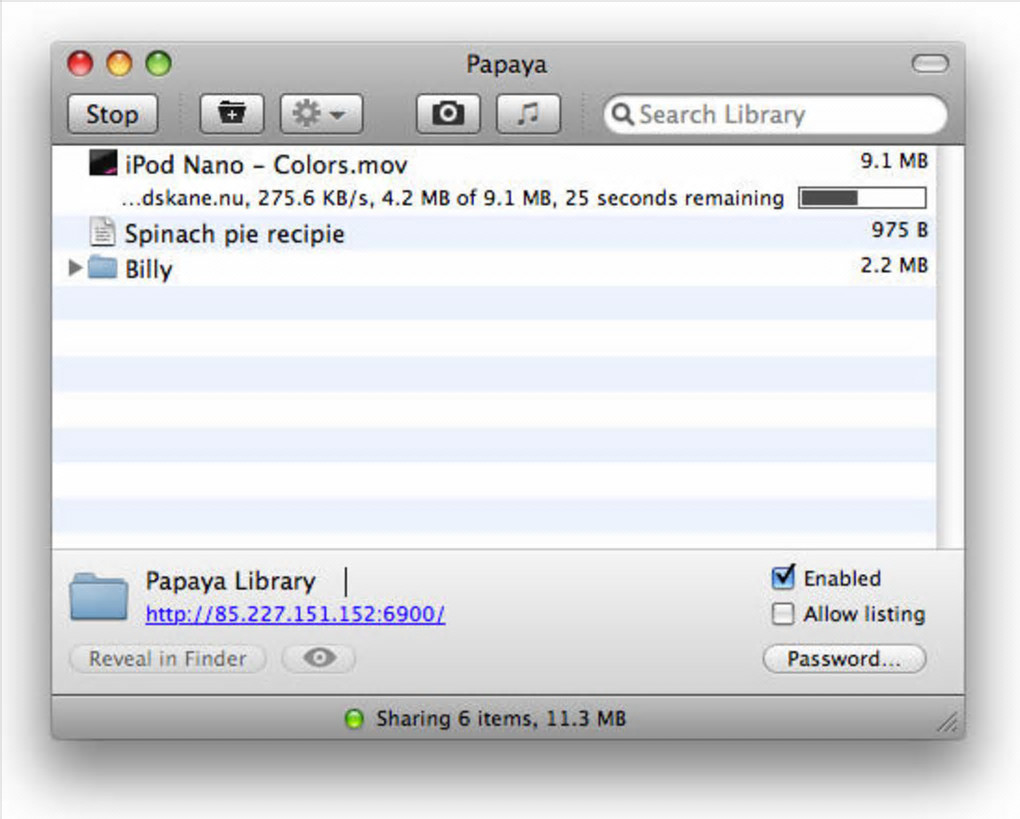This screenshot has height=819, width=1020.
Task: Uncheck the Enabled checkbox
Action: (x=783, y=578)
